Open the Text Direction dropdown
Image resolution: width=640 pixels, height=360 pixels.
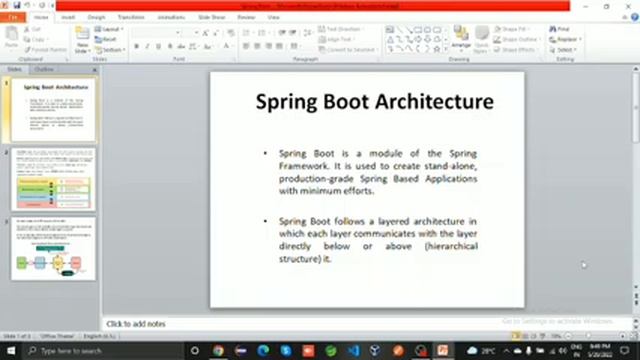(341, 29)
